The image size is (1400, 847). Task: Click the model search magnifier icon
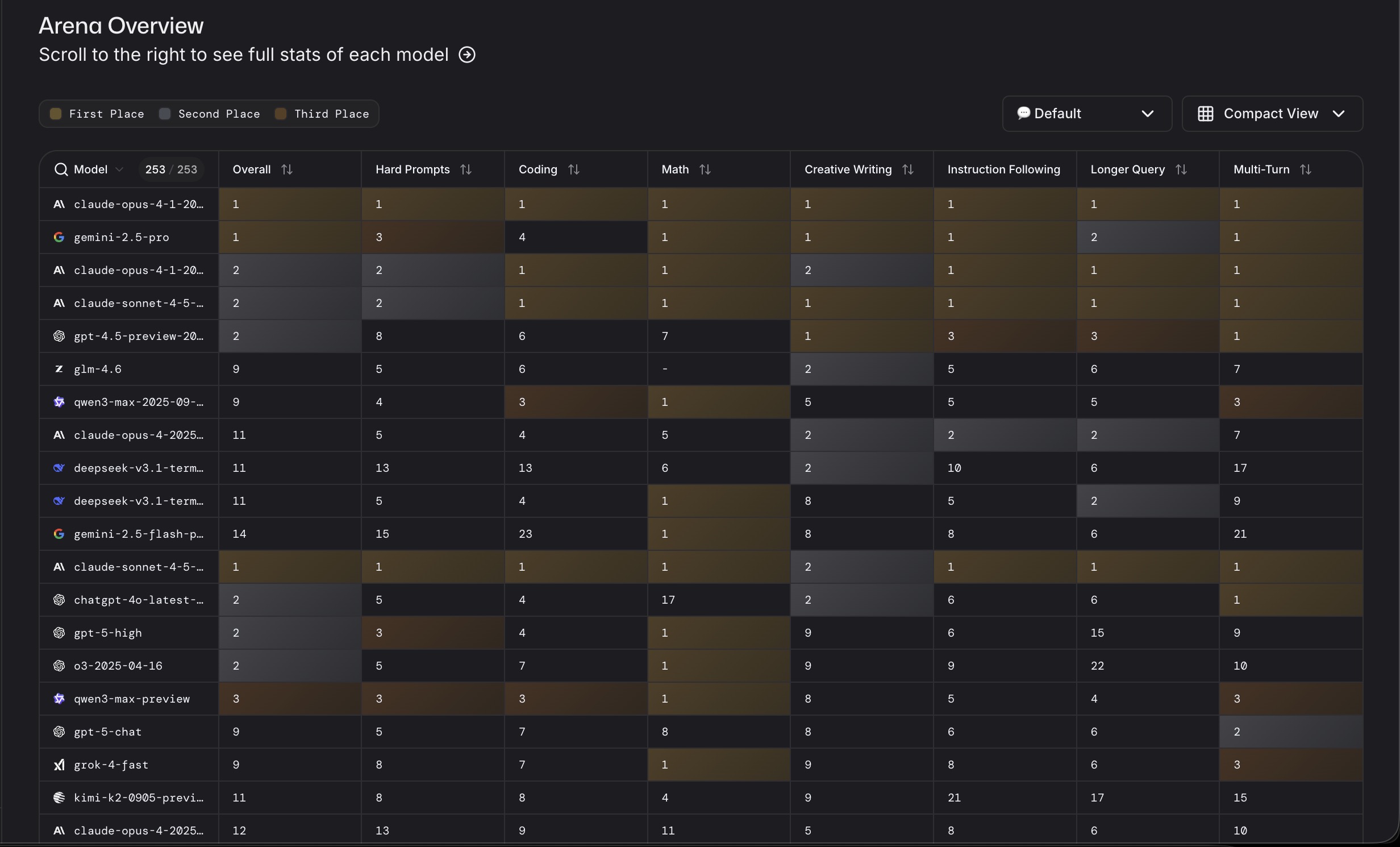click(x=61, y=169)
